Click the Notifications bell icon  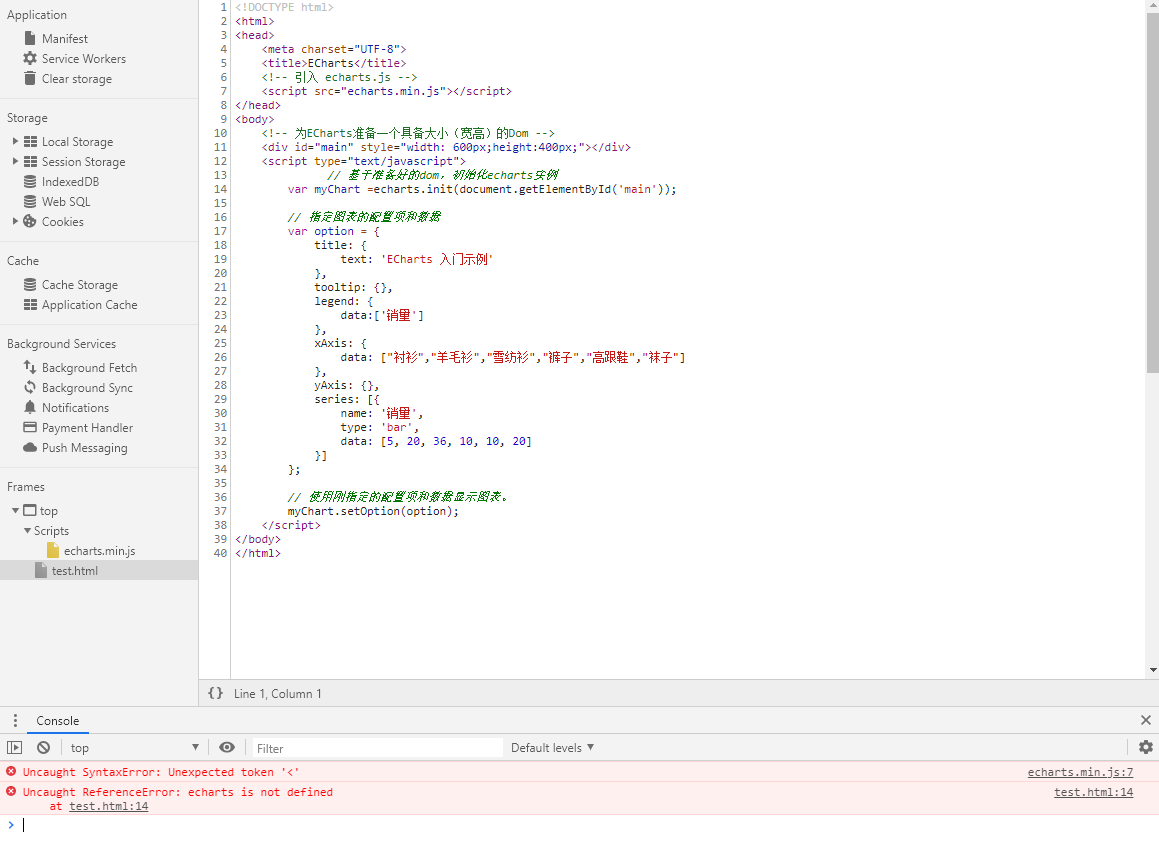[30, 407]
